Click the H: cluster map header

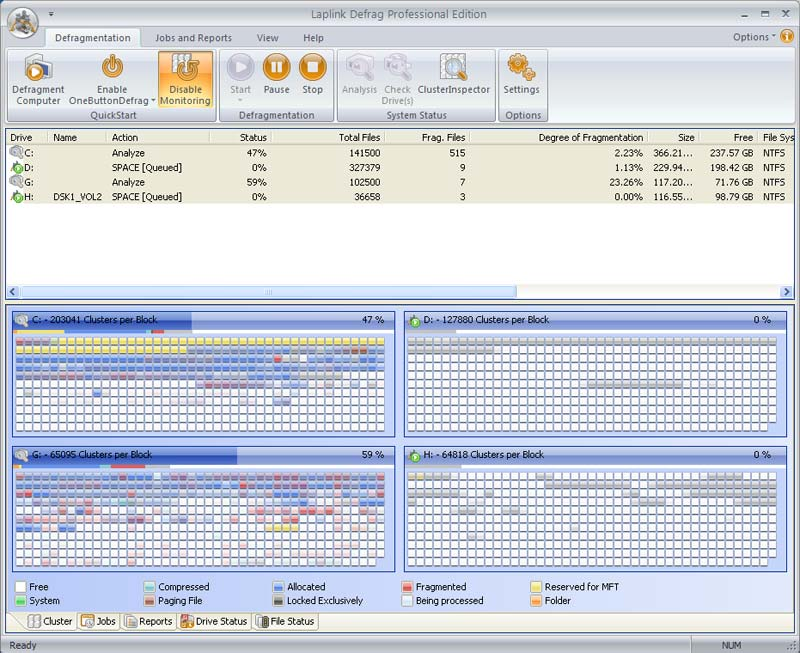(x=595, y=455)
